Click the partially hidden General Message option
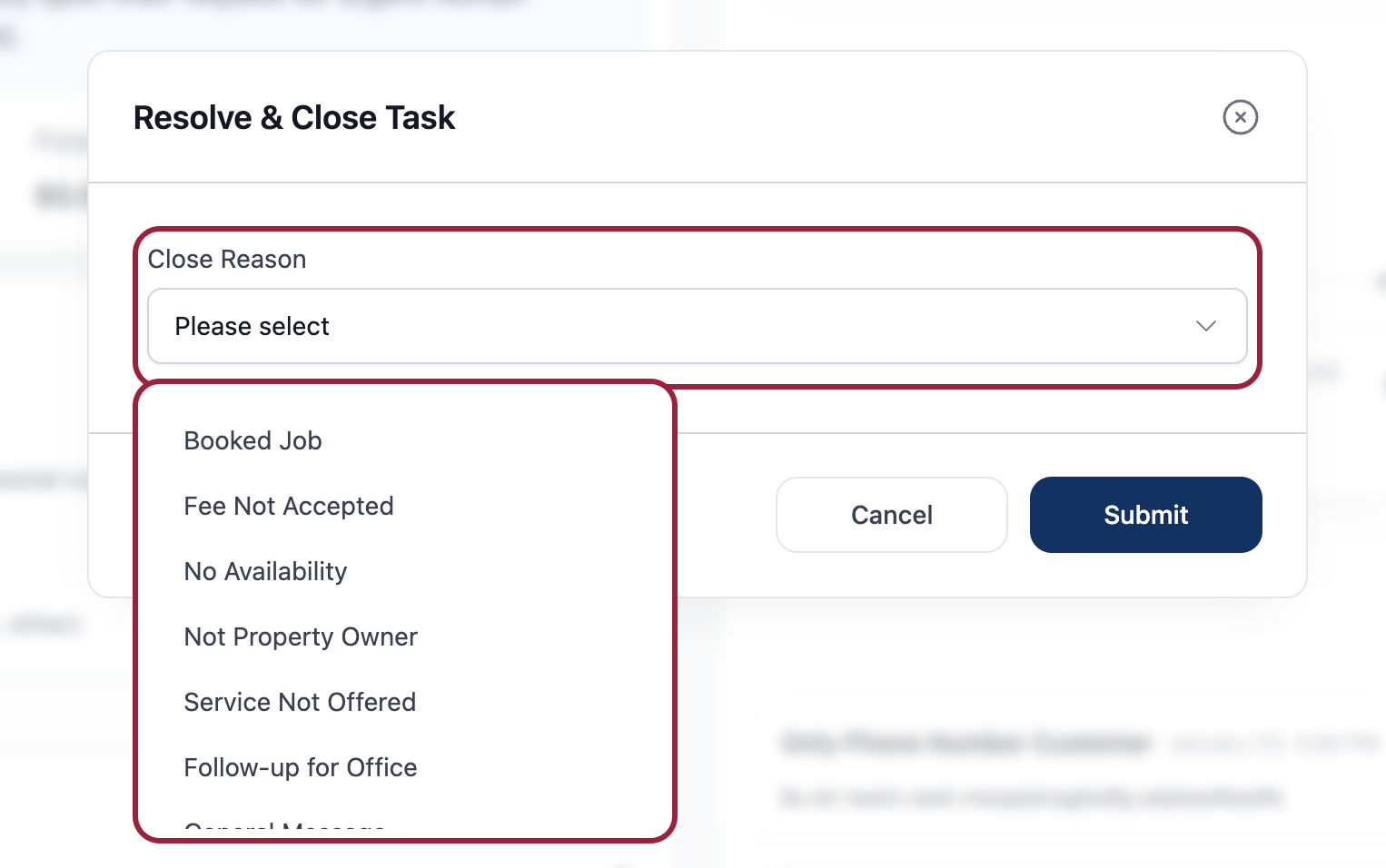This screenshot has width=1386, height=868. [283, 826]
